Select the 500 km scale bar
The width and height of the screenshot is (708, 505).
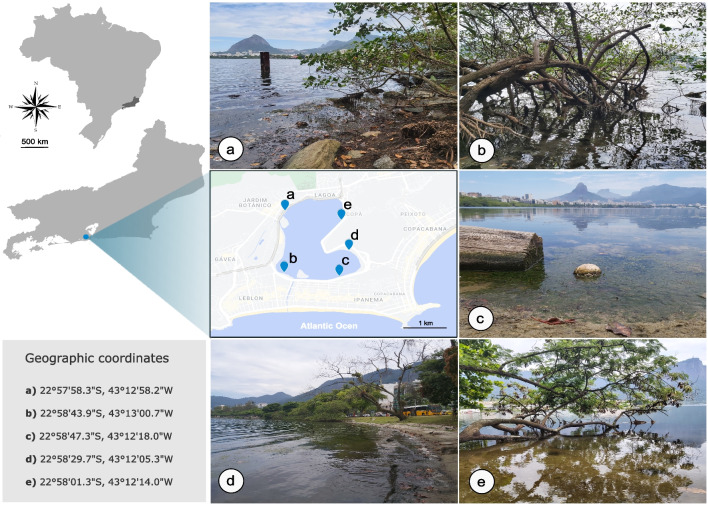tap(35, 143)
